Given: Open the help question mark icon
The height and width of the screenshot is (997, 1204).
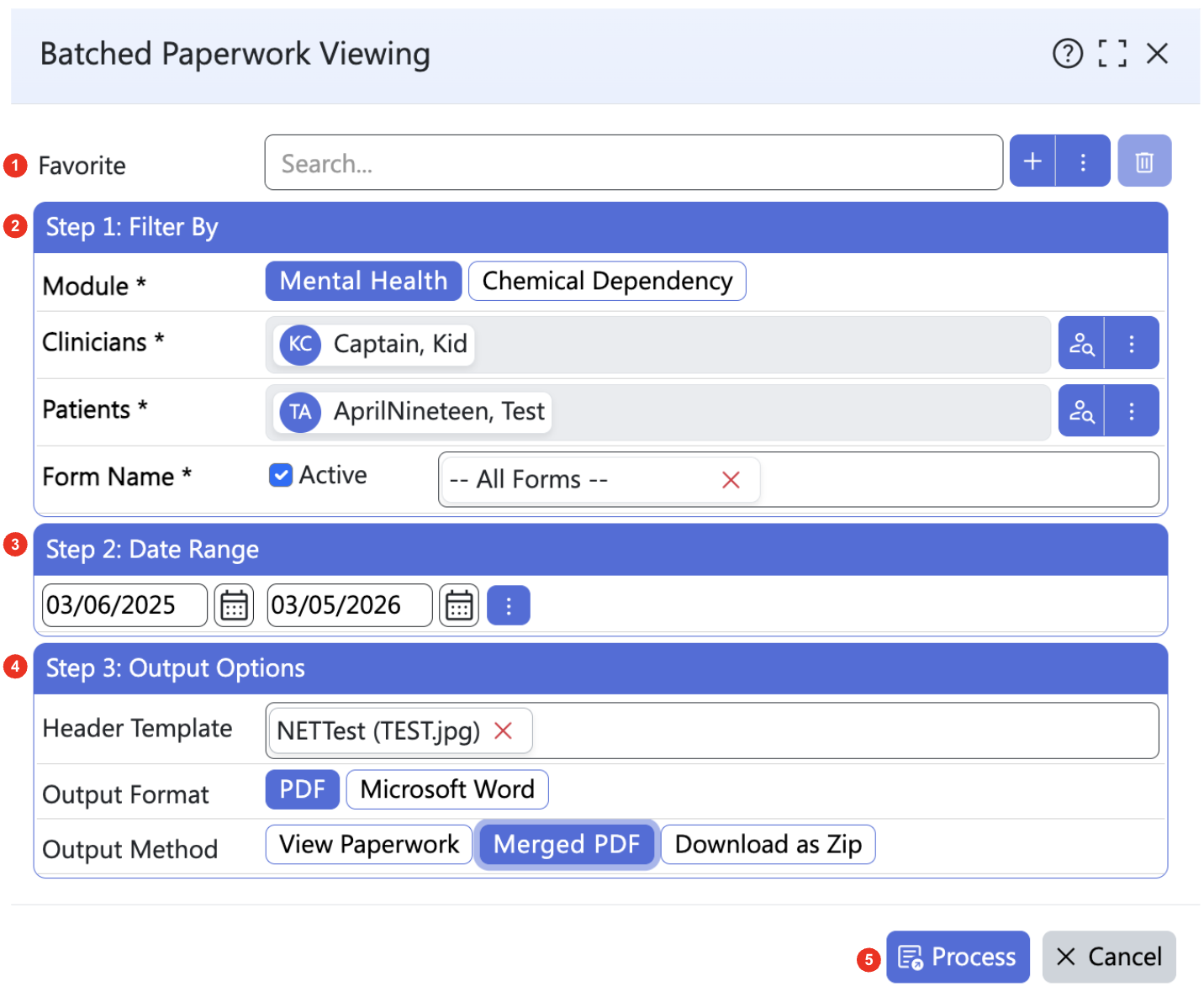Looking at the screenshot, I should click(x=1068, y=54).
